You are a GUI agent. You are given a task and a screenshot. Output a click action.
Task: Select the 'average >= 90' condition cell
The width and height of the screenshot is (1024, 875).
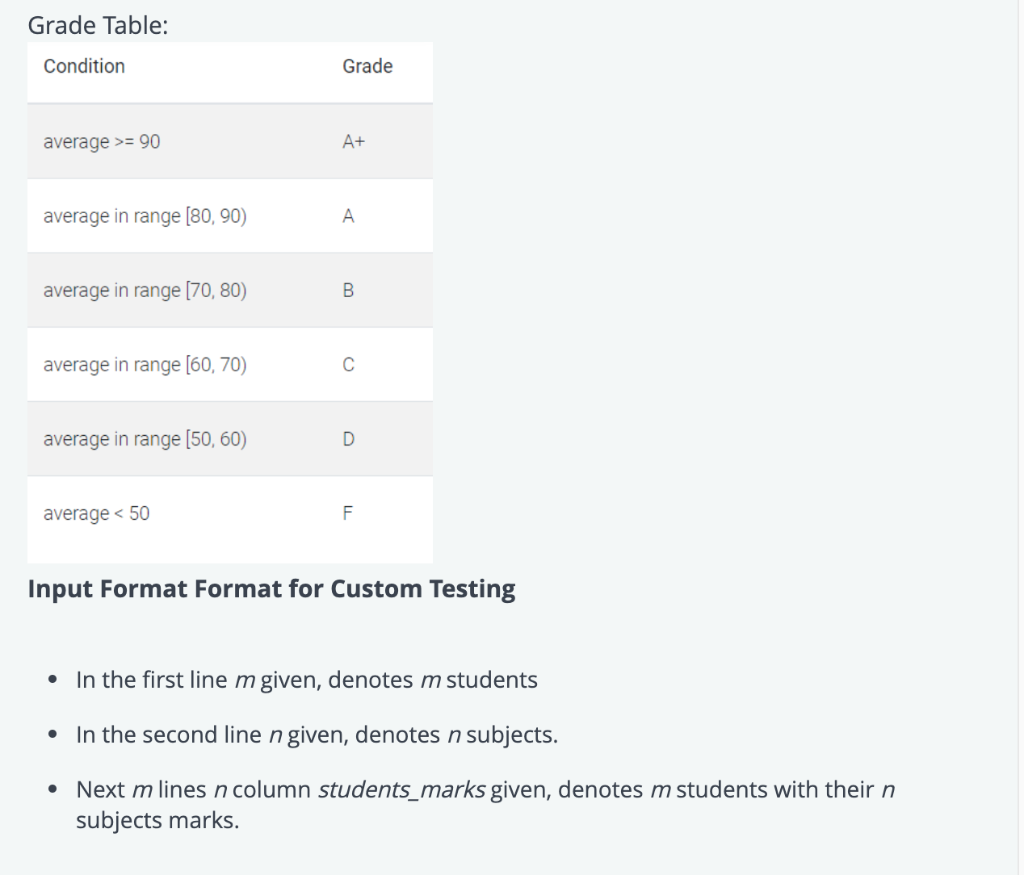click(102, 142)
